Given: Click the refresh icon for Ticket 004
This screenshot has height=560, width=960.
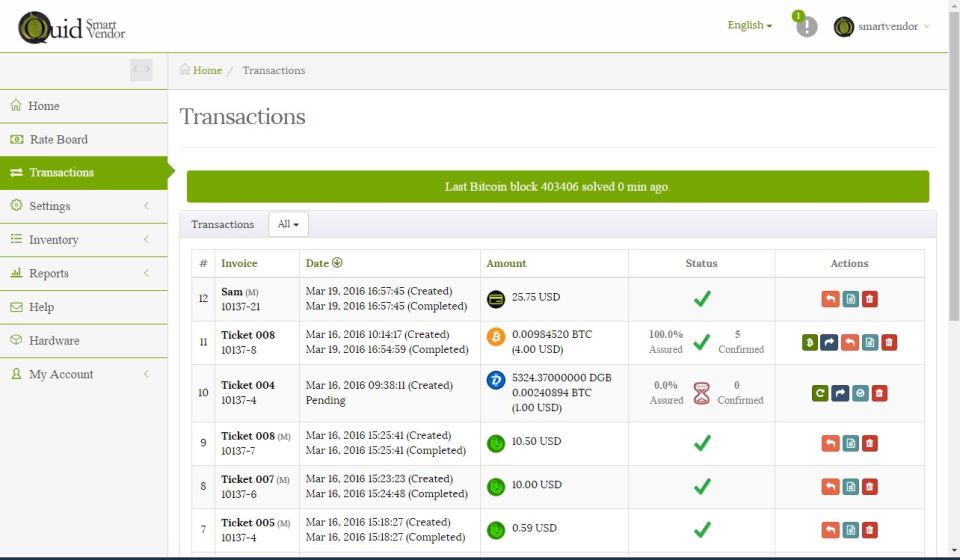Looking at the screenshot, I should pos(820,393).
